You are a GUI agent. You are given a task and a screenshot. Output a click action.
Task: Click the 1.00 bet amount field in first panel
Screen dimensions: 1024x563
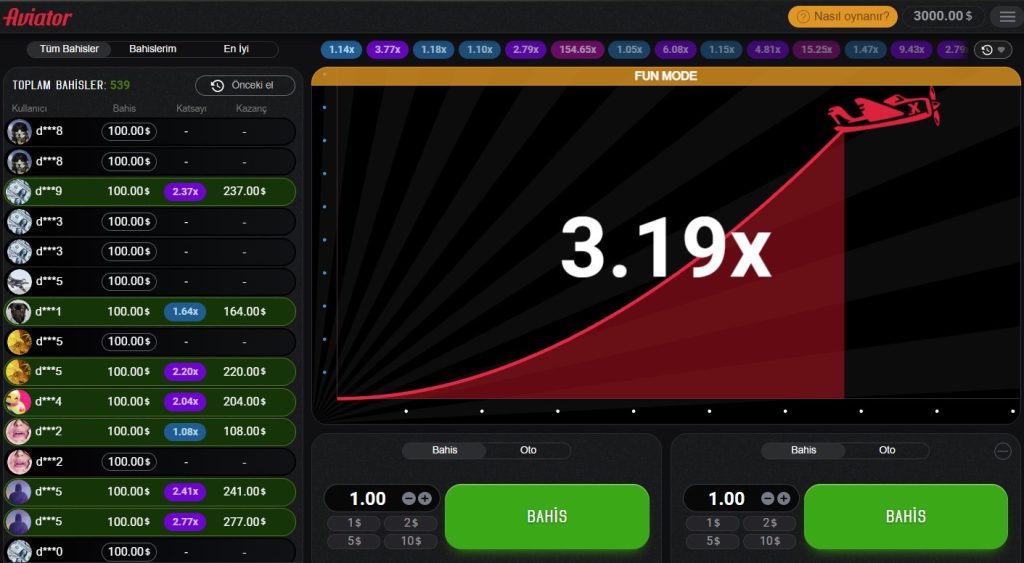click(367, 498)
